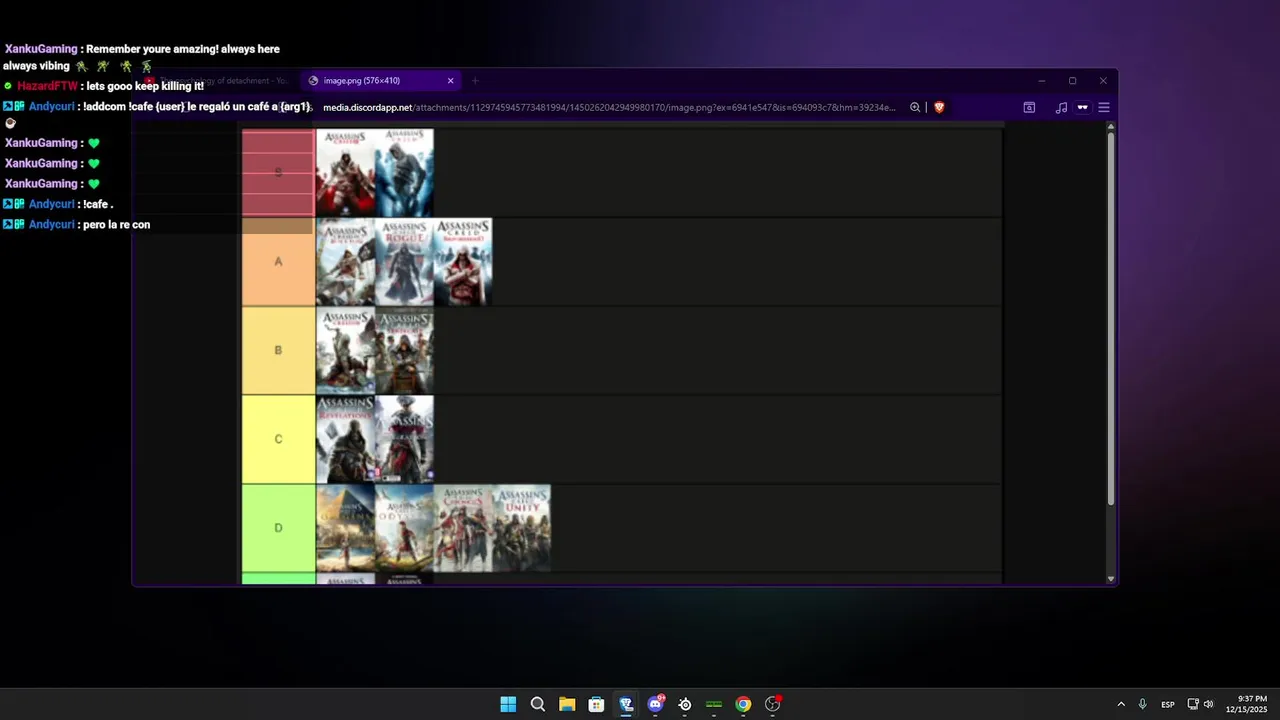Open OBS Studio from the taskbar
Screen dimensions: 1280x720
click(773, 704)
